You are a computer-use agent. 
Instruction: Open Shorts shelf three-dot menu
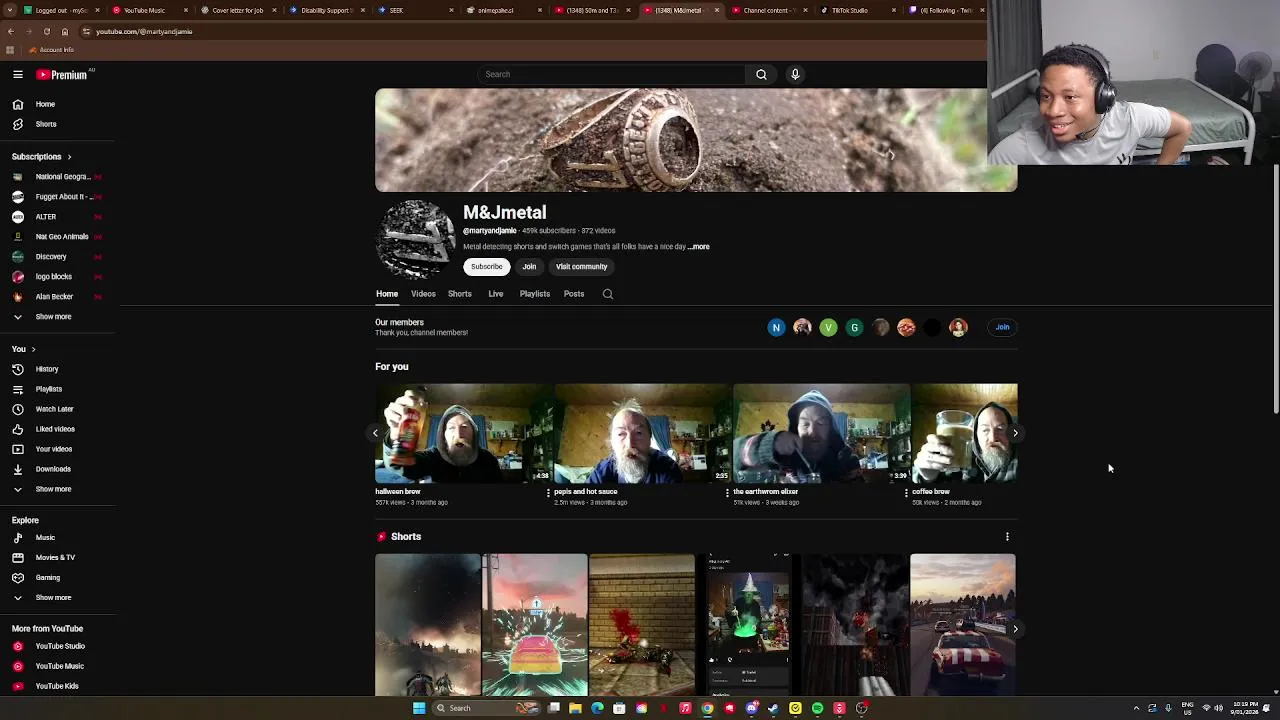1007,537
